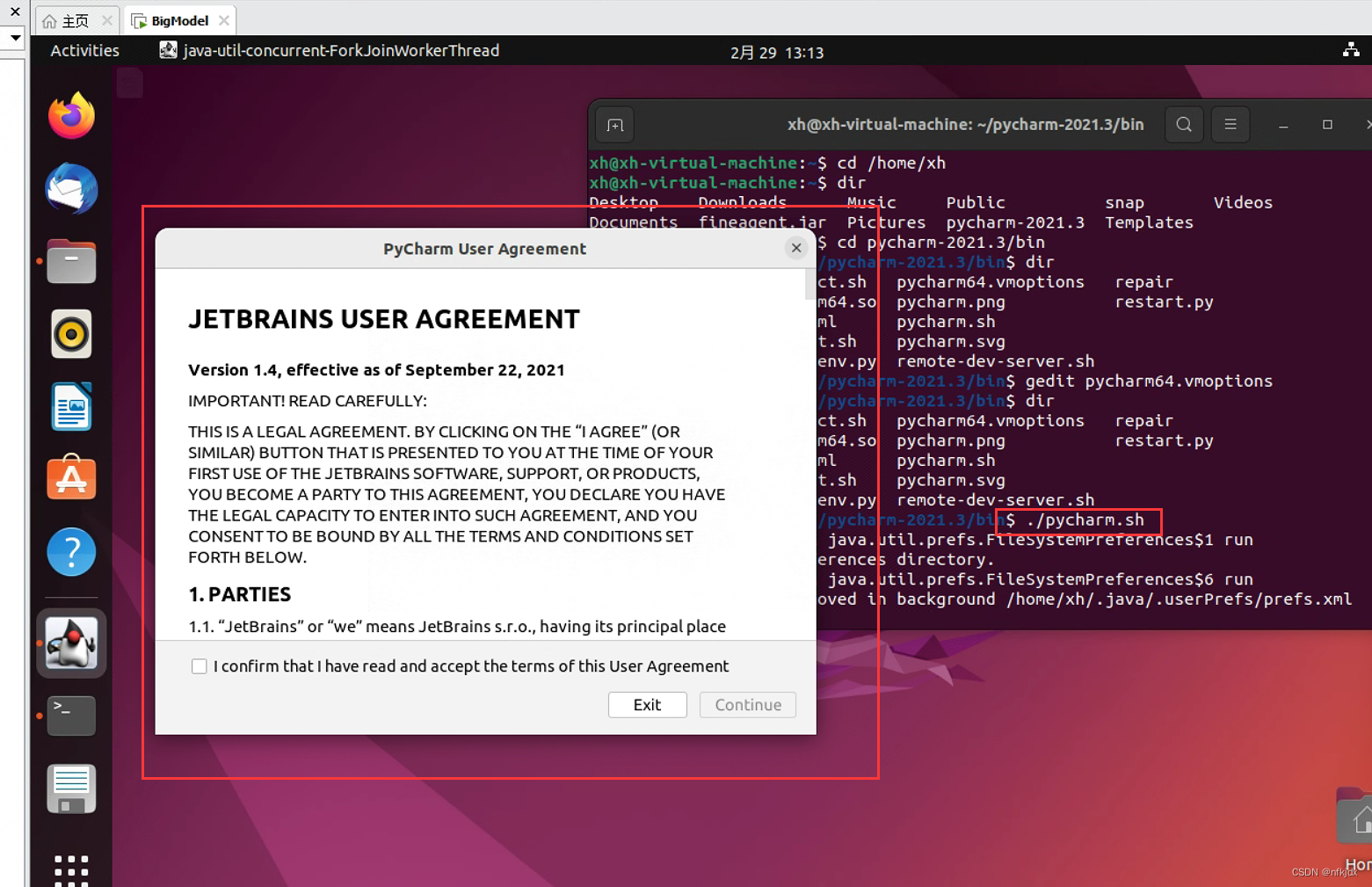Close the 主页 tab
The image size is (1372, 887).
pos(107,20)
